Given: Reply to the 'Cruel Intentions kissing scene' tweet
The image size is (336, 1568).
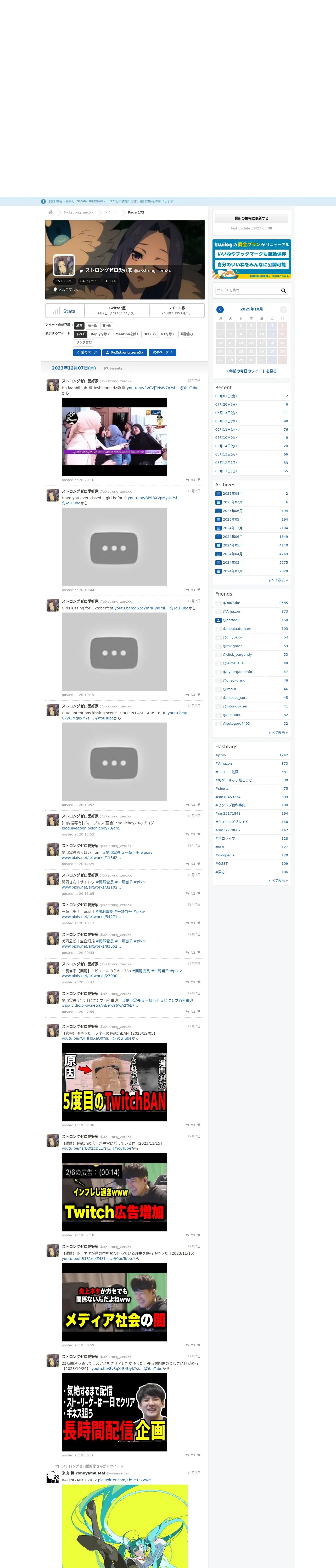Looking at the screenshot, I should click(x=187, y=805).
